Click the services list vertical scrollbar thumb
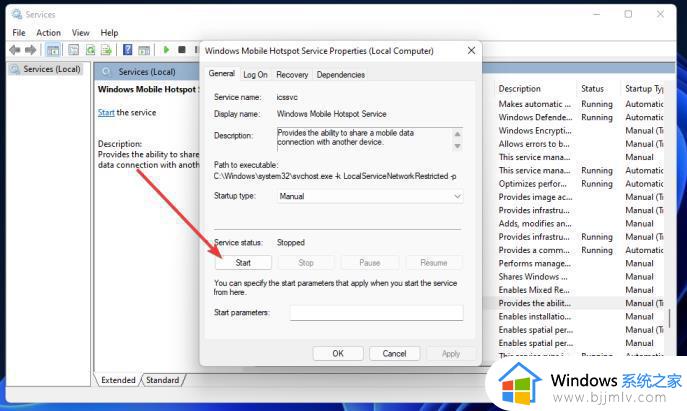The image size is (687, 411). click(669, 319)
